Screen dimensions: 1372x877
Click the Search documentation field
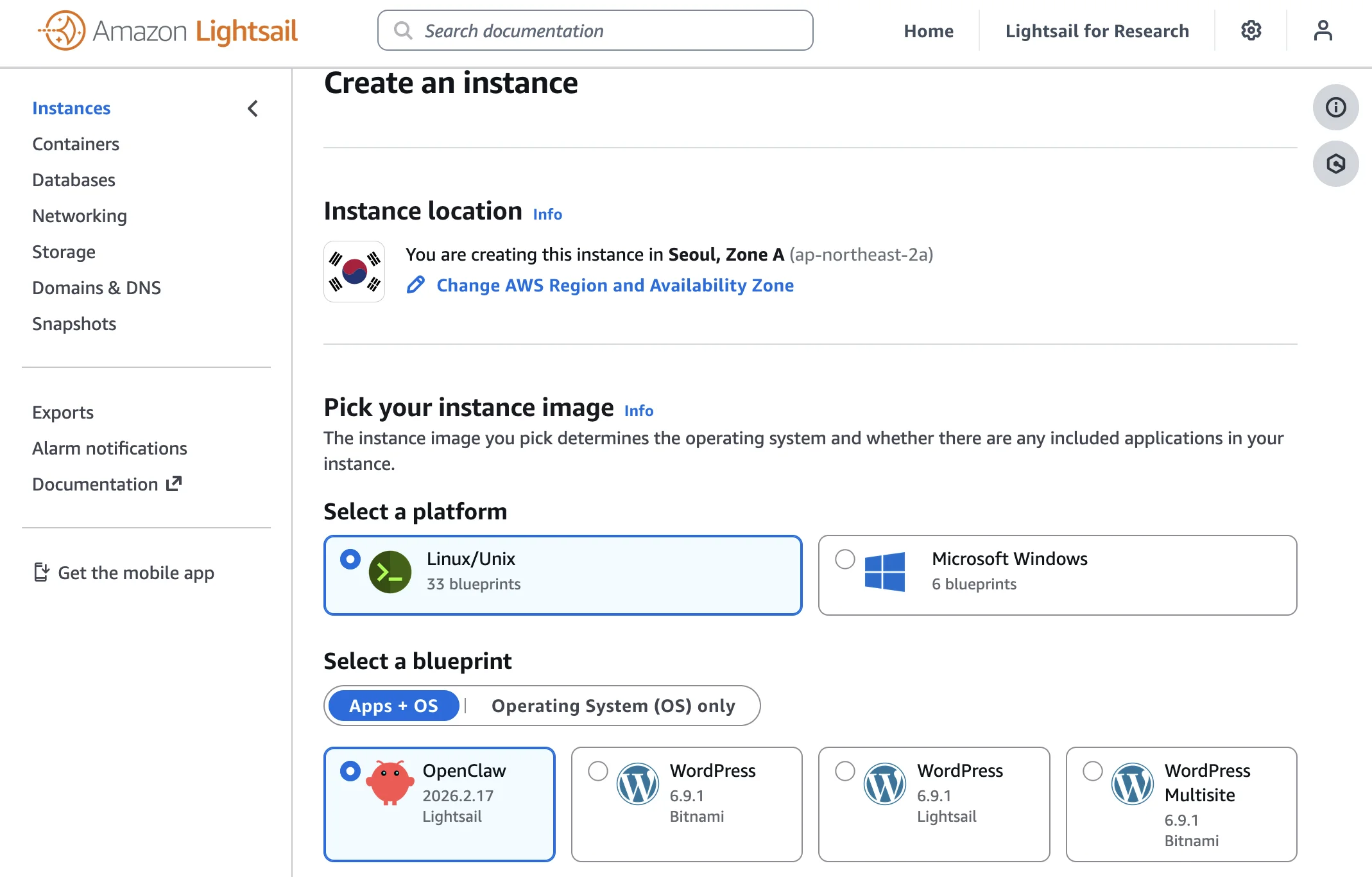594,30
